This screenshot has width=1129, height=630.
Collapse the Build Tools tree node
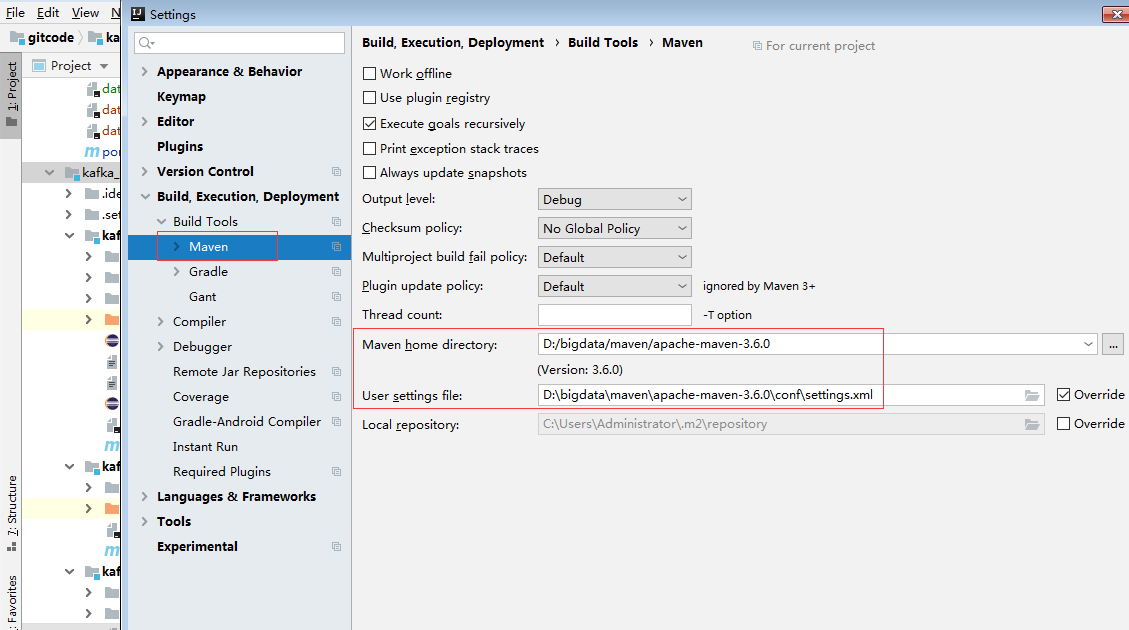coord(161,221)
